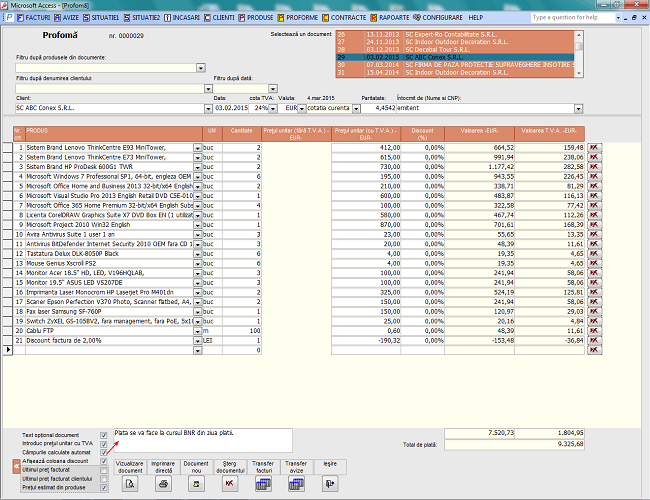
Task: Delete row 6 Visual Studio Pro 2013
Action: (594, 196)
